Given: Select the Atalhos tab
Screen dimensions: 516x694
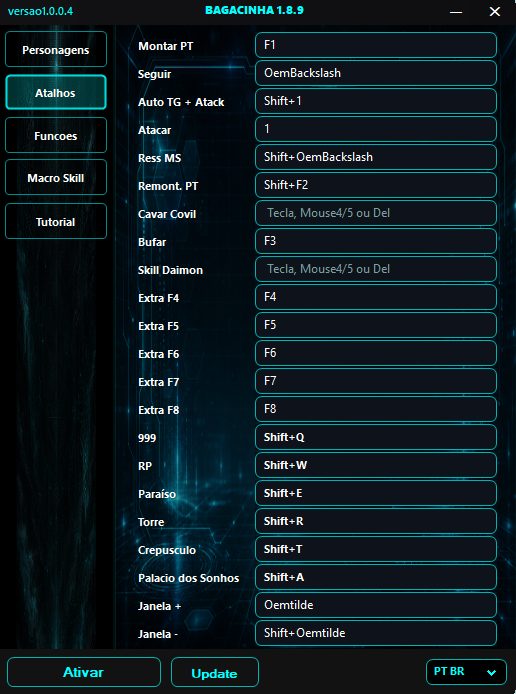Looking at the screenshot, I should tap(56, 93).
